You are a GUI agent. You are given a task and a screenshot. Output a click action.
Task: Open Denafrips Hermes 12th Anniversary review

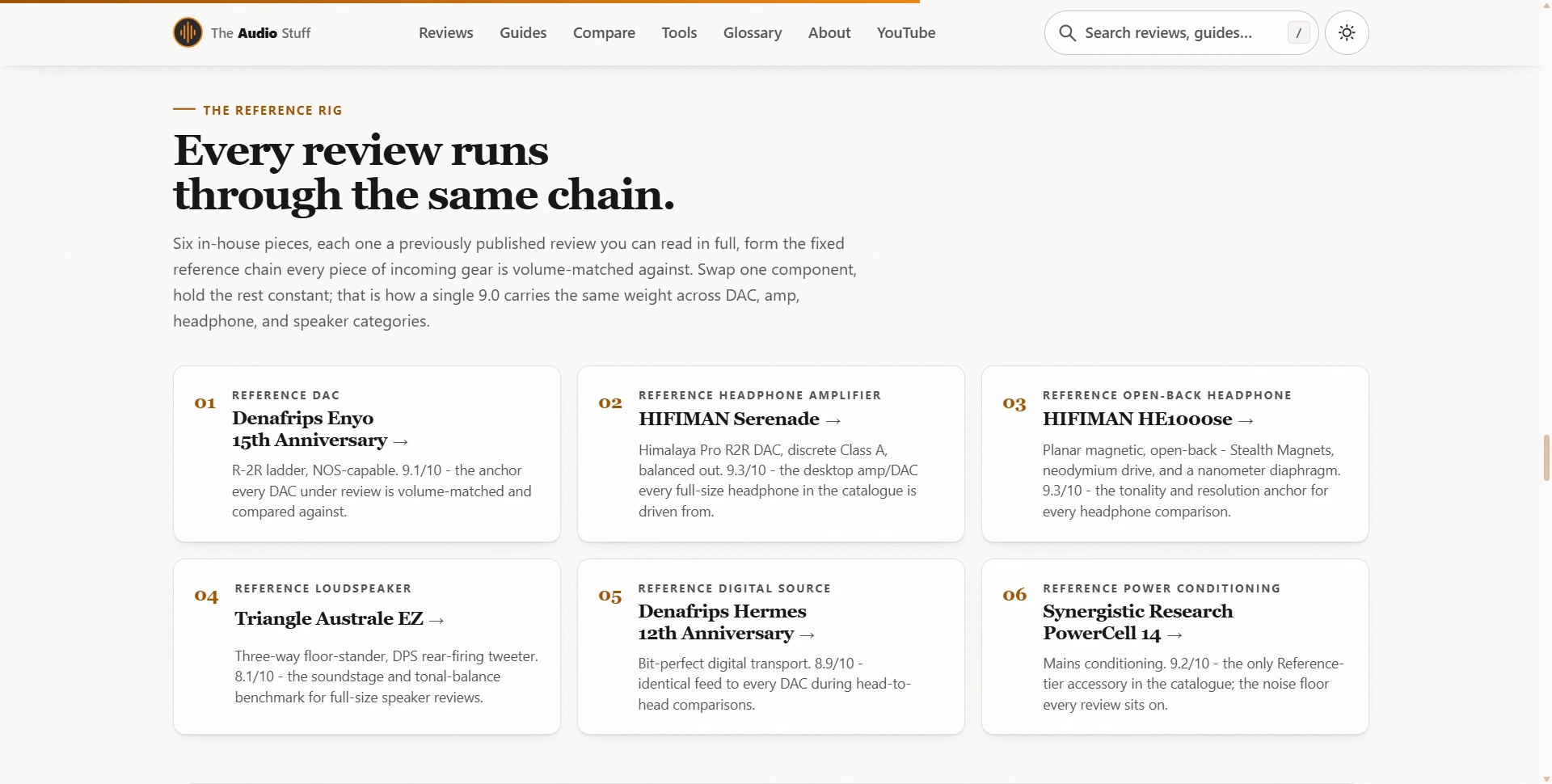[x=726, y=622]
